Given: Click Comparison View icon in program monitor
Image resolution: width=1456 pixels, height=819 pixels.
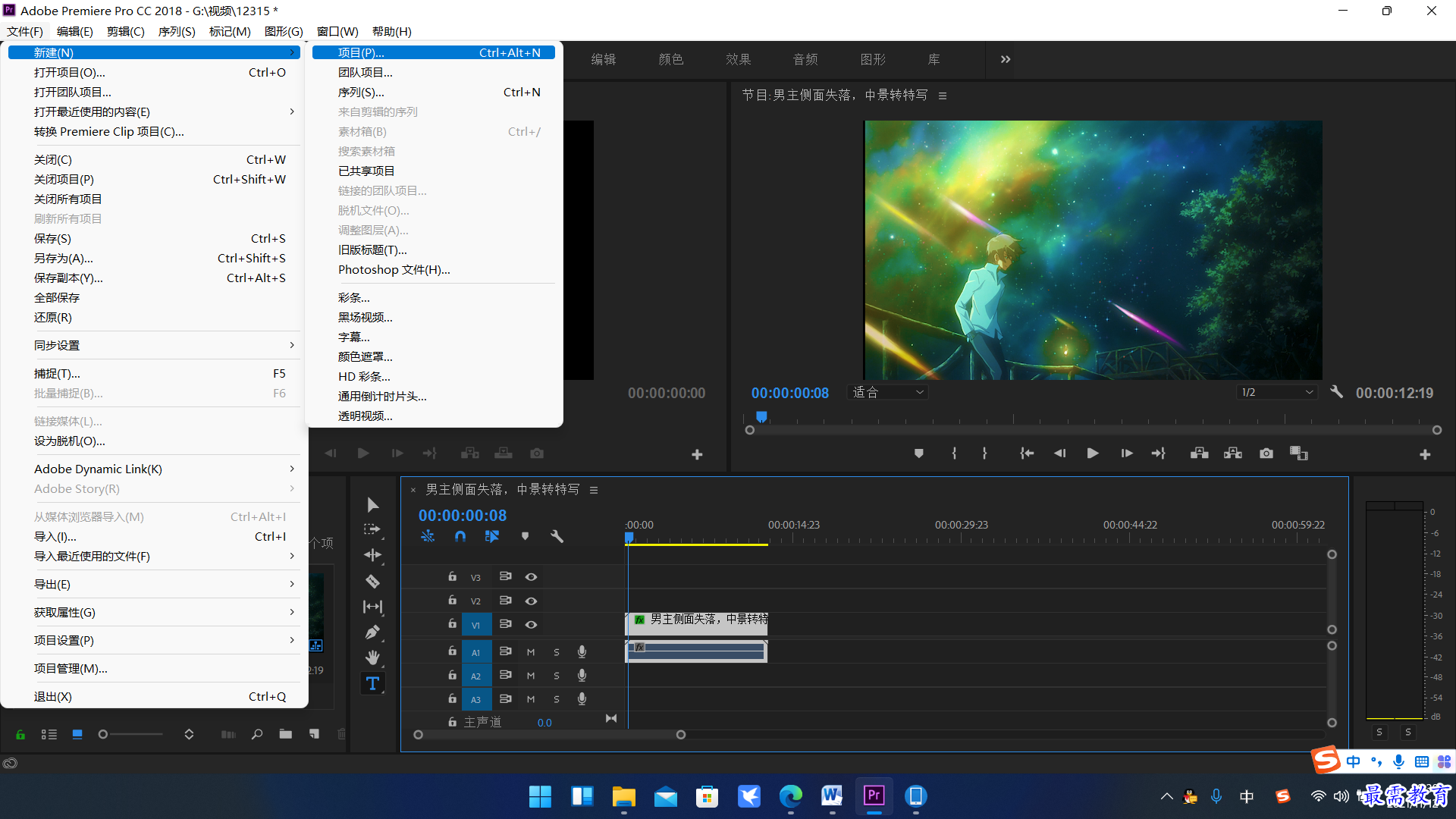Looking at the screenshot, I should [x=1299, y=453].
